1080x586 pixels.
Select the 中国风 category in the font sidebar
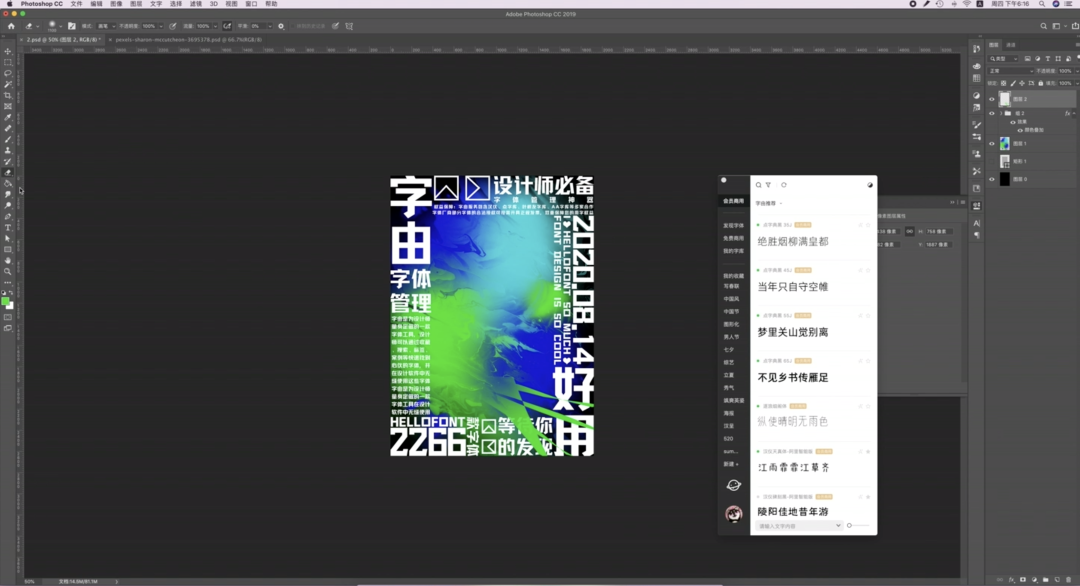click(732, 299)
